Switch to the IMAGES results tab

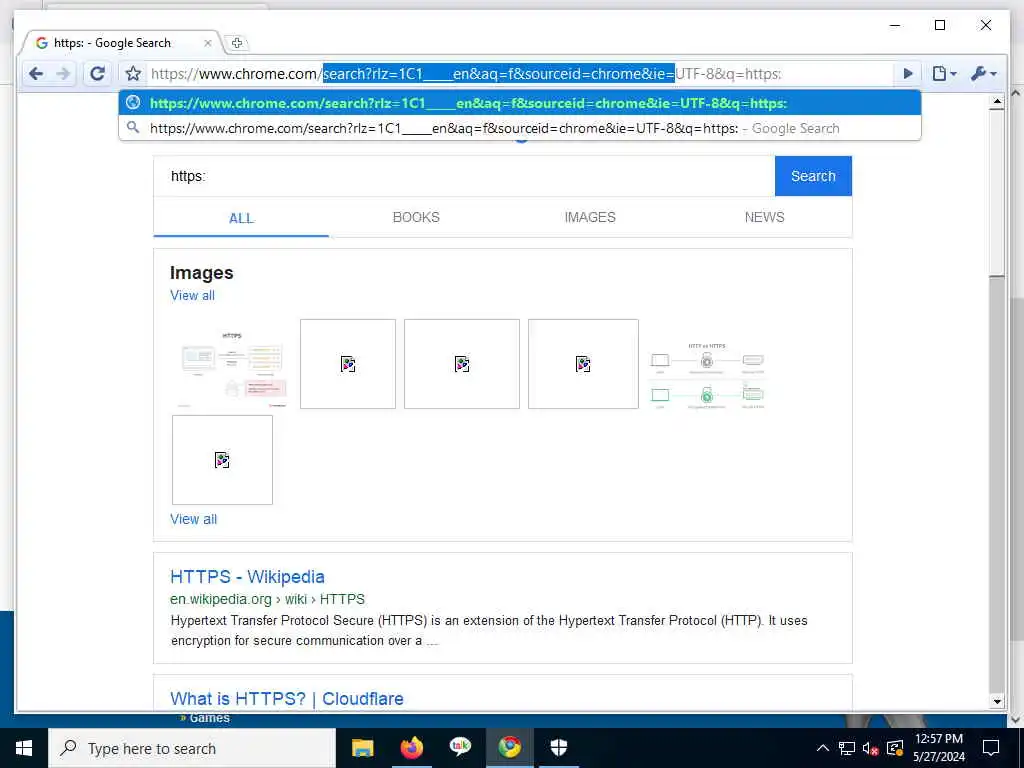[590, 217]
